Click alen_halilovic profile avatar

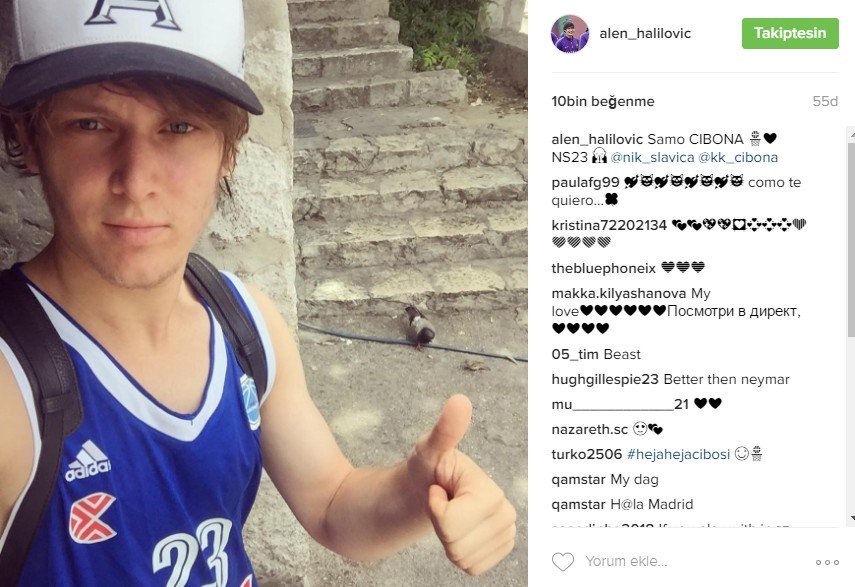click(x=570, y=33)
